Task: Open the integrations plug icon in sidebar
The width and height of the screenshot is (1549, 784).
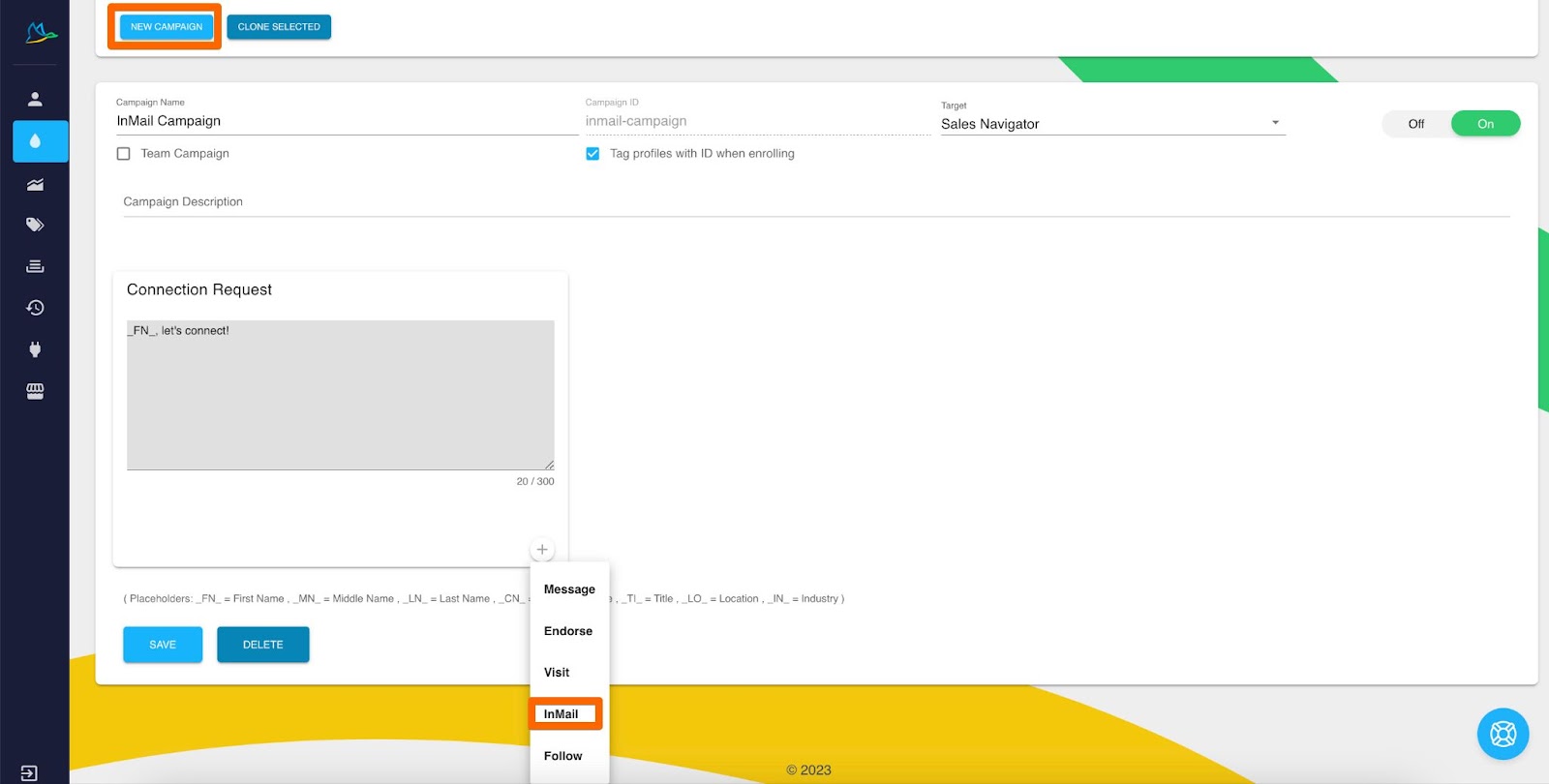Action: click(x=35, y=349)
